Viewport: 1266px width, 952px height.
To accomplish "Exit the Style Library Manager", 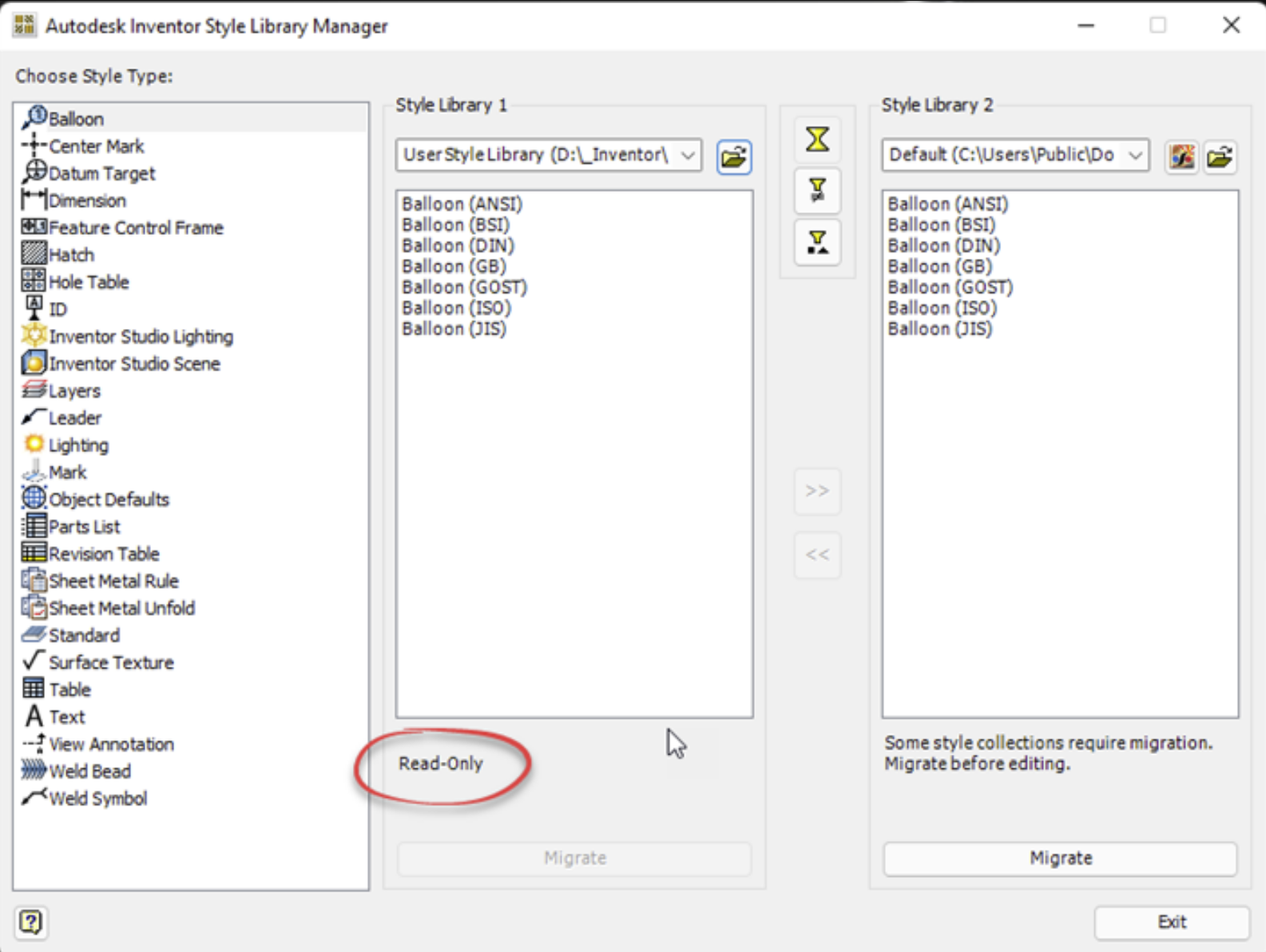I will [x=1172, y=922].
